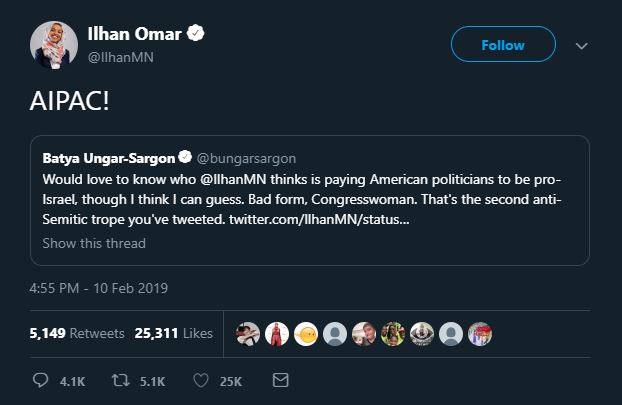This screenshot has width=622, height=405.
Task: Click the last liker avatar in row
Action: point(480,333)
